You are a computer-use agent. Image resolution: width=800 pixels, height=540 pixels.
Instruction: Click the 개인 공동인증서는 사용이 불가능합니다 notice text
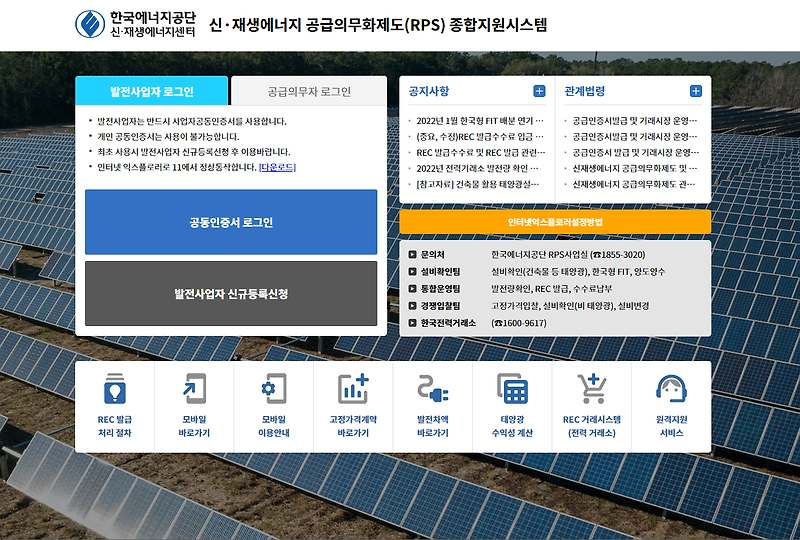(168, 136)
